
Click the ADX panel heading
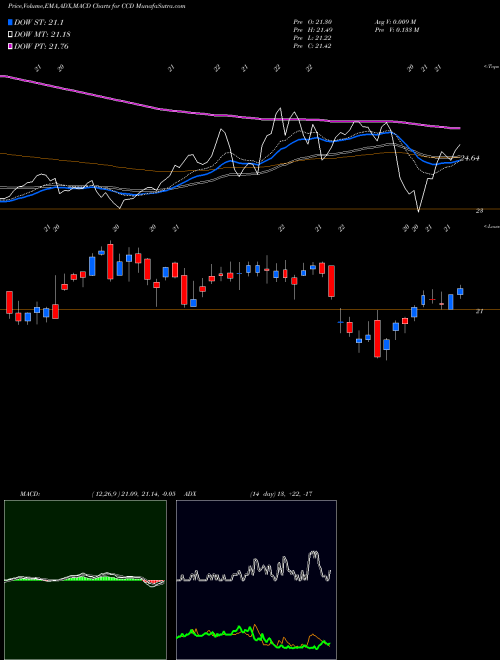coord(190,494)
